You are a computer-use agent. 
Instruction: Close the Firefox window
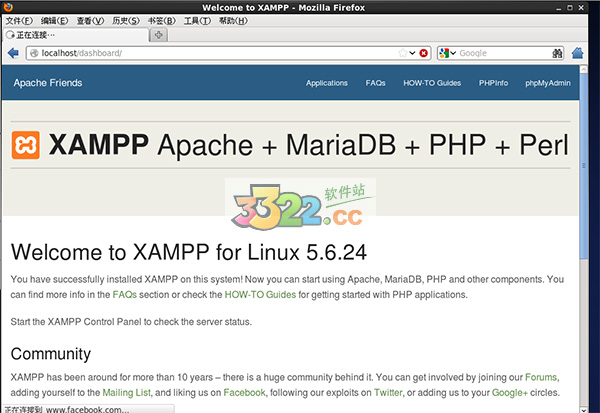[x=581, y=8]
